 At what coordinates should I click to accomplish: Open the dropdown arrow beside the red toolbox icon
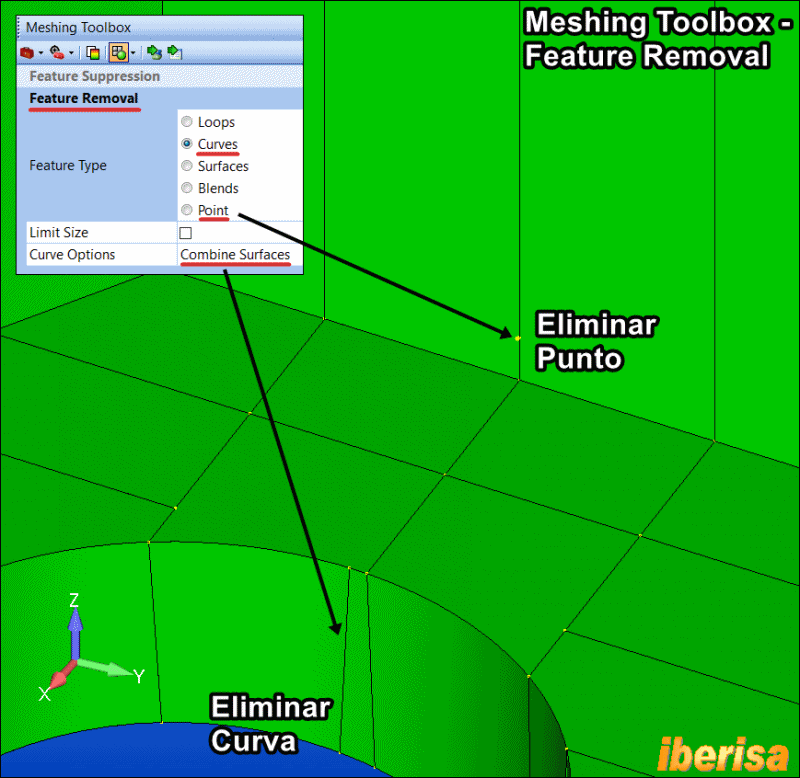click(x=41, y=53)
